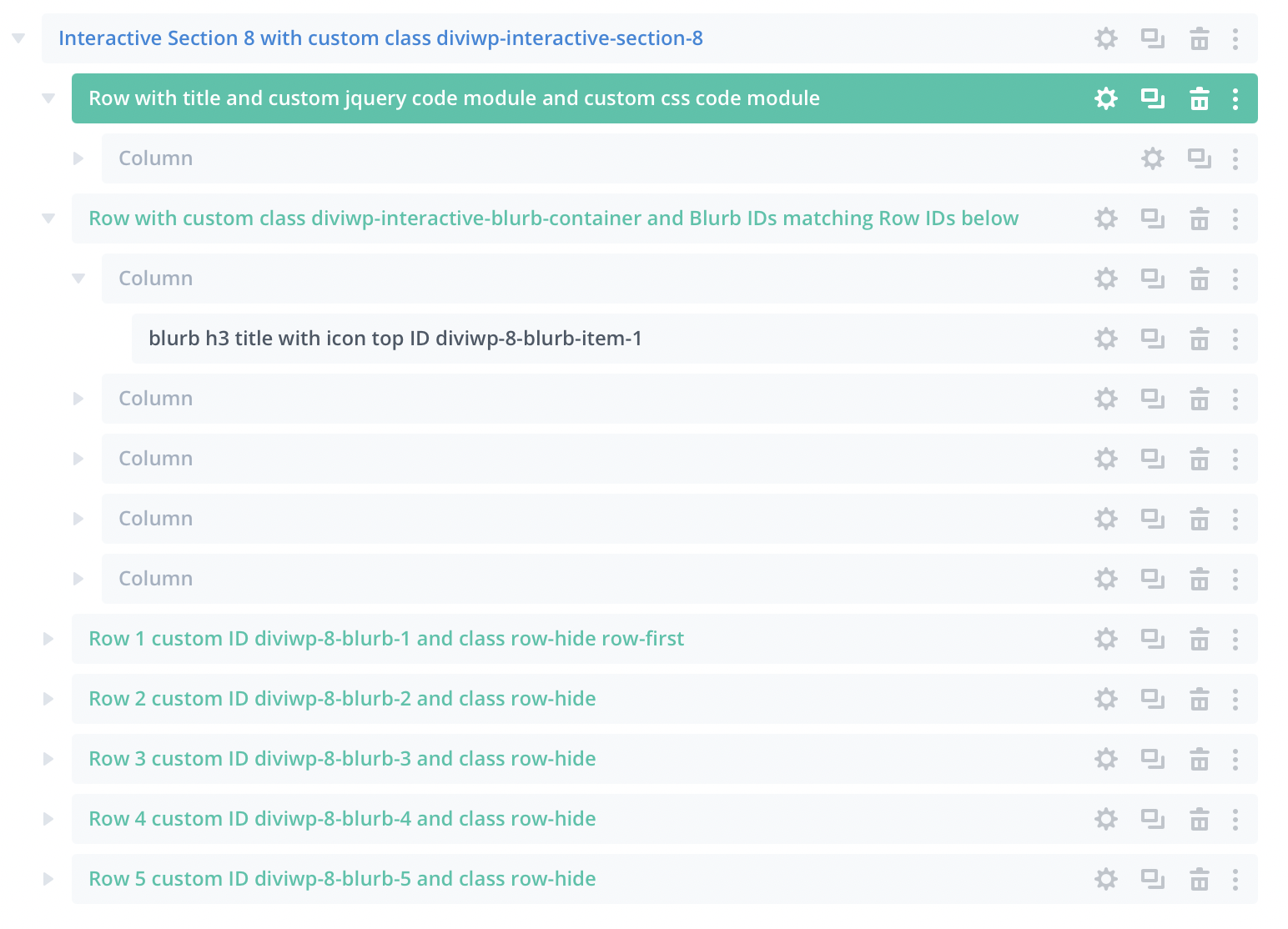Expand Row 4 diviwp-8-blurb-4
The height and width of the screenshot is (929, 1288).
48,819
